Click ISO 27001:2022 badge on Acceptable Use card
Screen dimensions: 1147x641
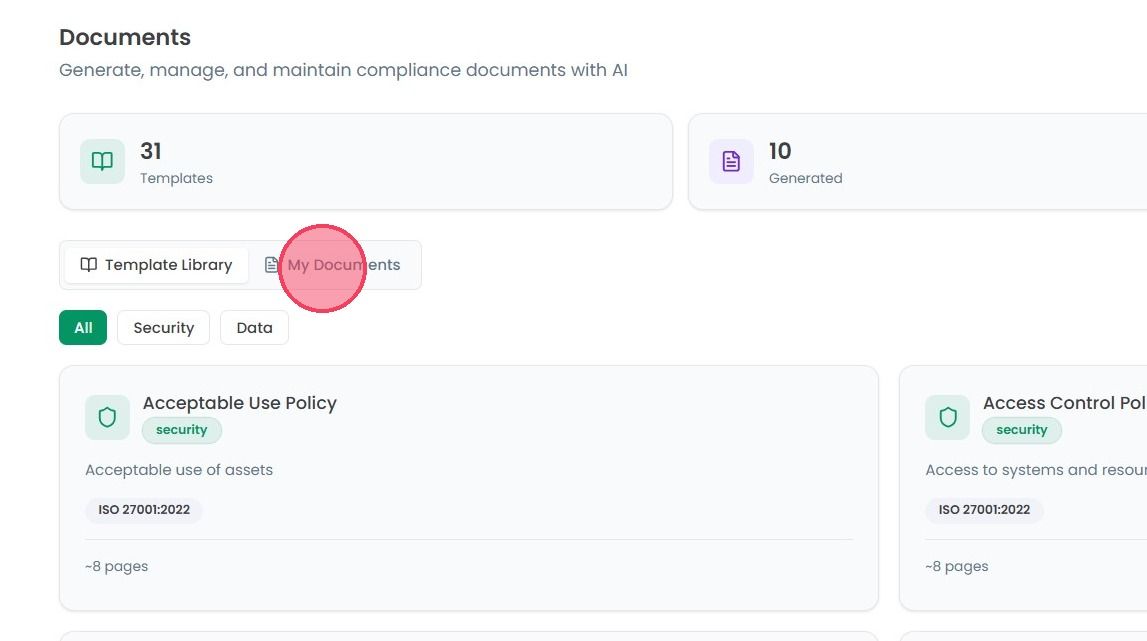click(144, 509)
